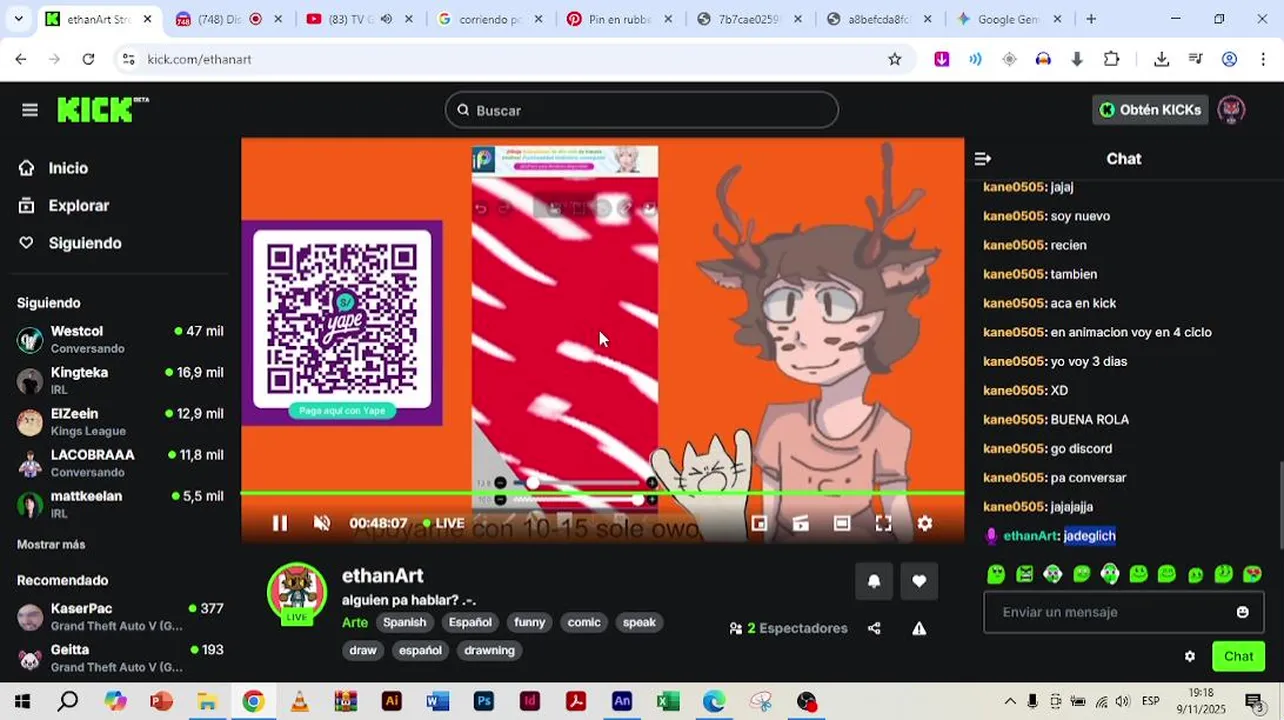Go to Inicio in the sidebar
The height and width of the screenshot is (720, 1284).
pyautogui.click(x=68, y=168)
